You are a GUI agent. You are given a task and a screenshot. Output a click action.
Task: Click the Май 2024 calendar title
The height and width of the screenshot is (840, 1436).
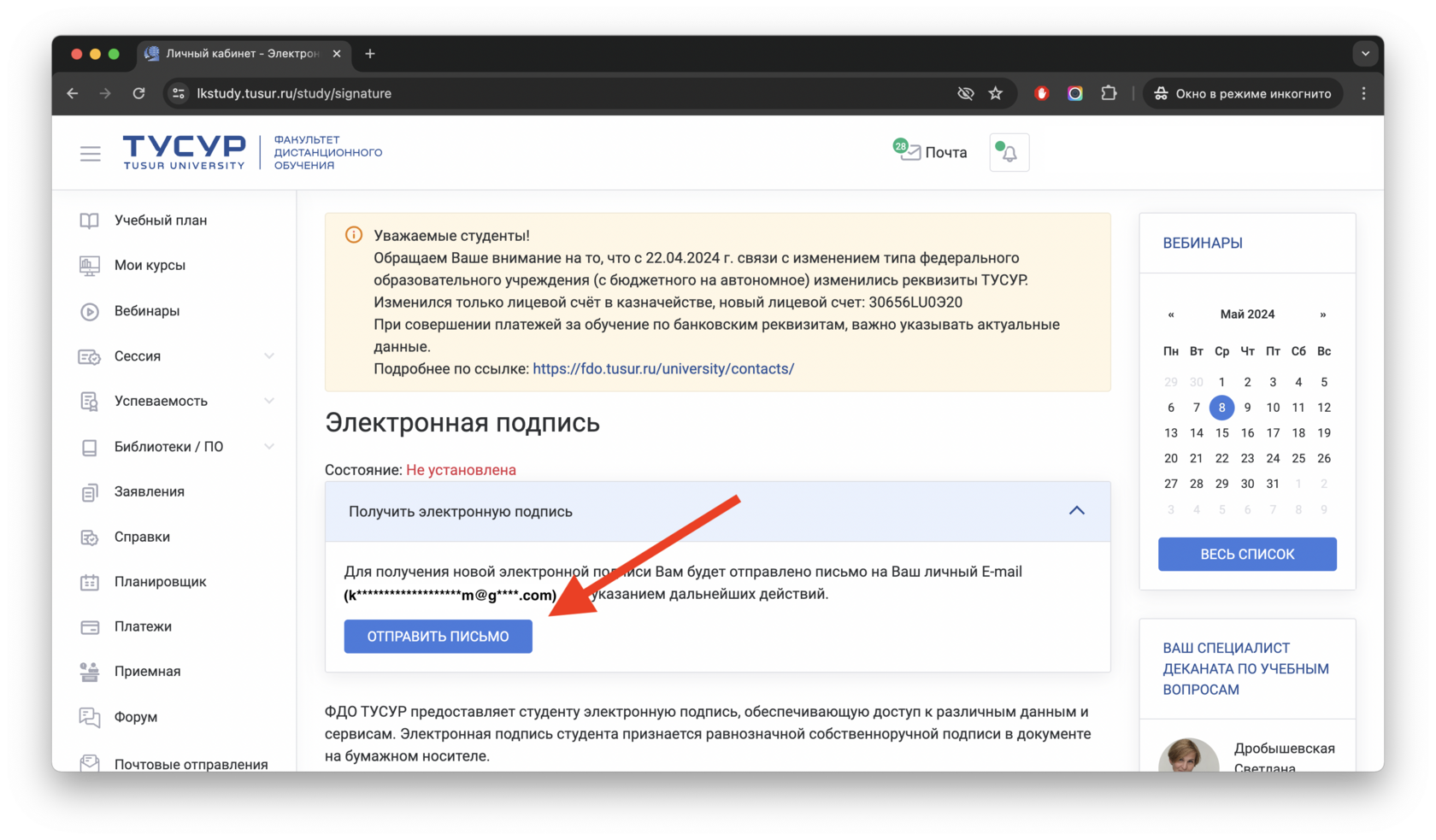tap(1247, 314)
